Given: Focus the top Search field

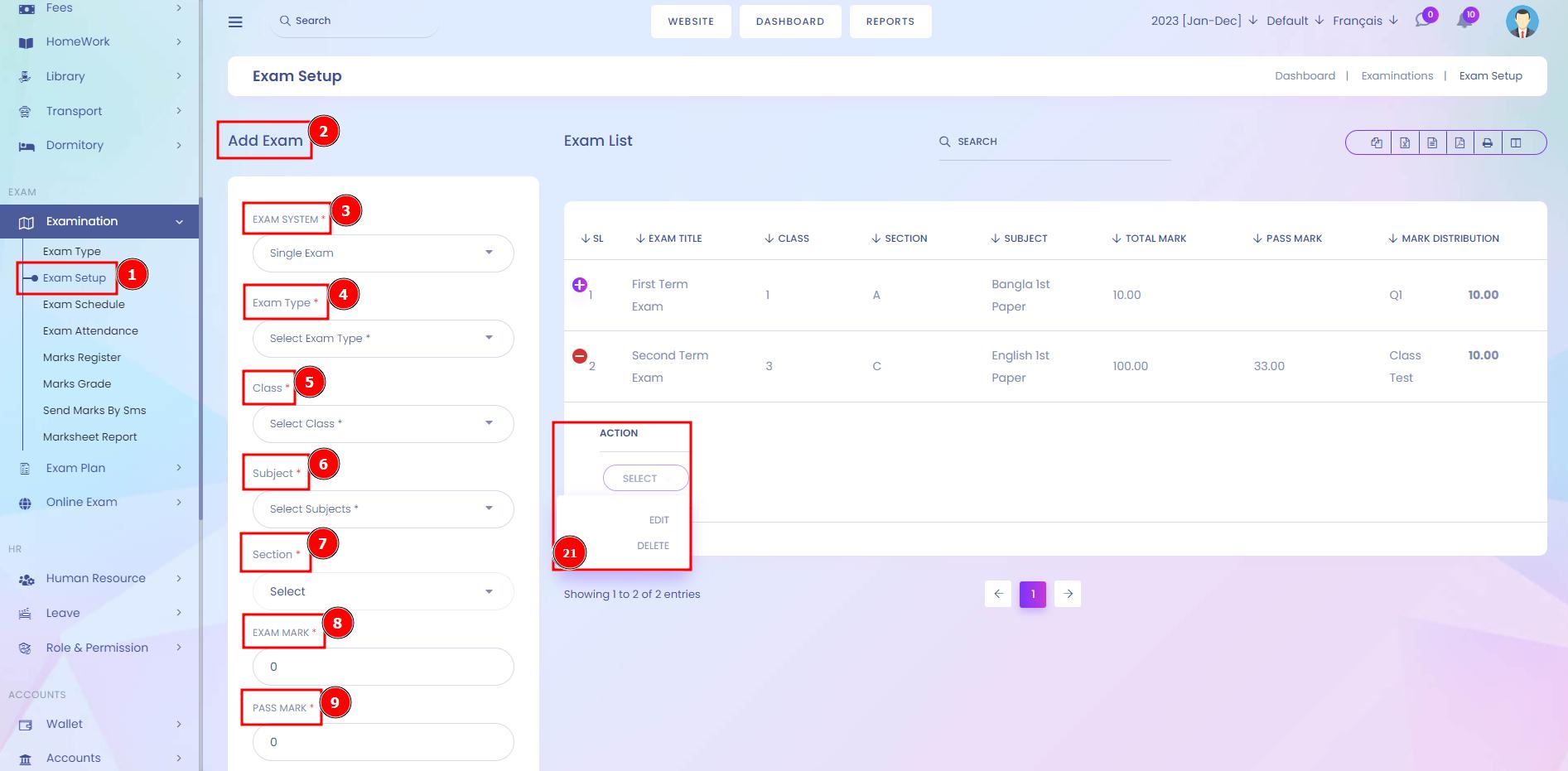Looking at the screenshot, I should tap(354, 21).
